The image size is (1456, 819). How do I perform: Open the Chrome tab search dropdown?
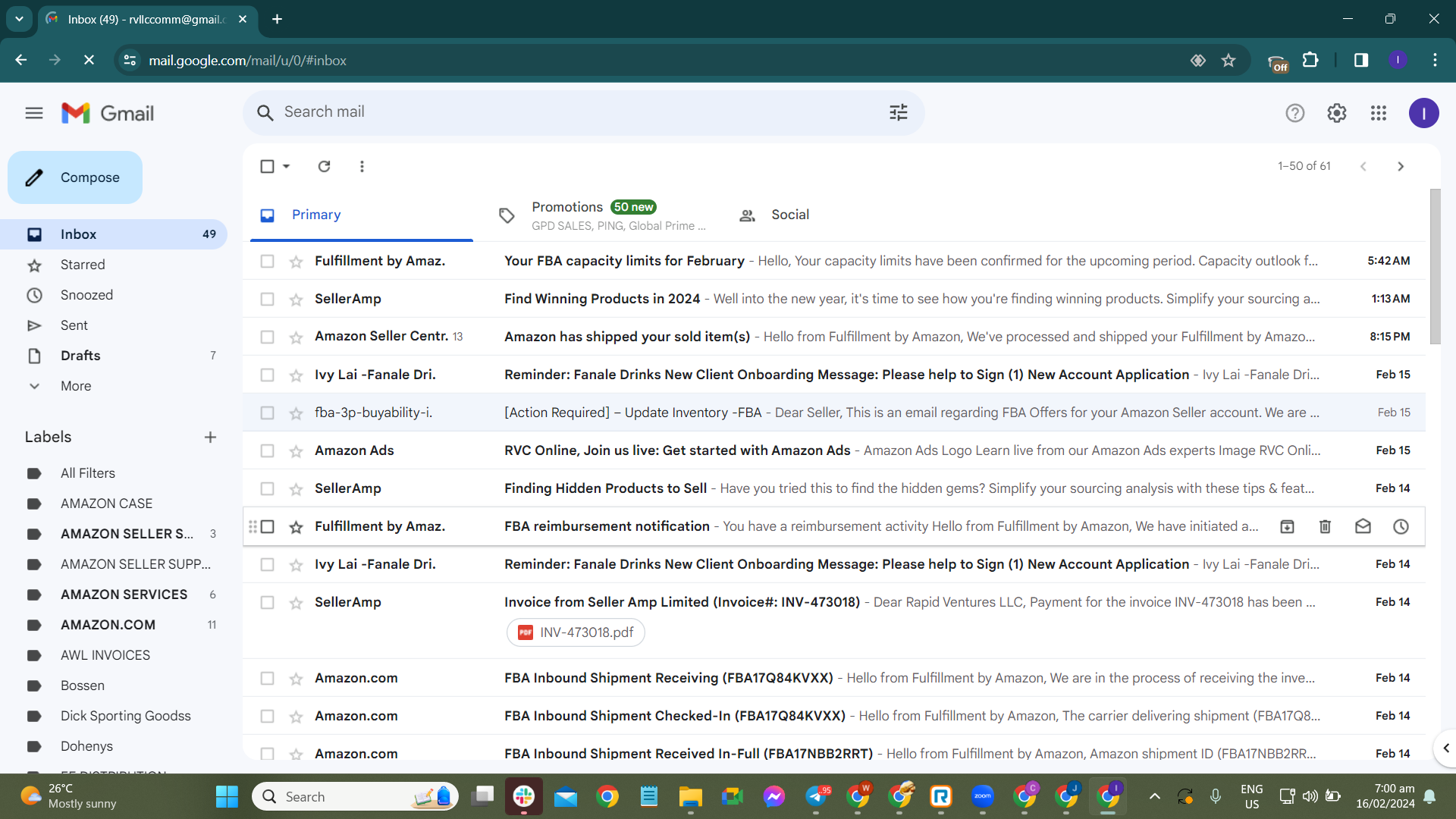point(19,19)
